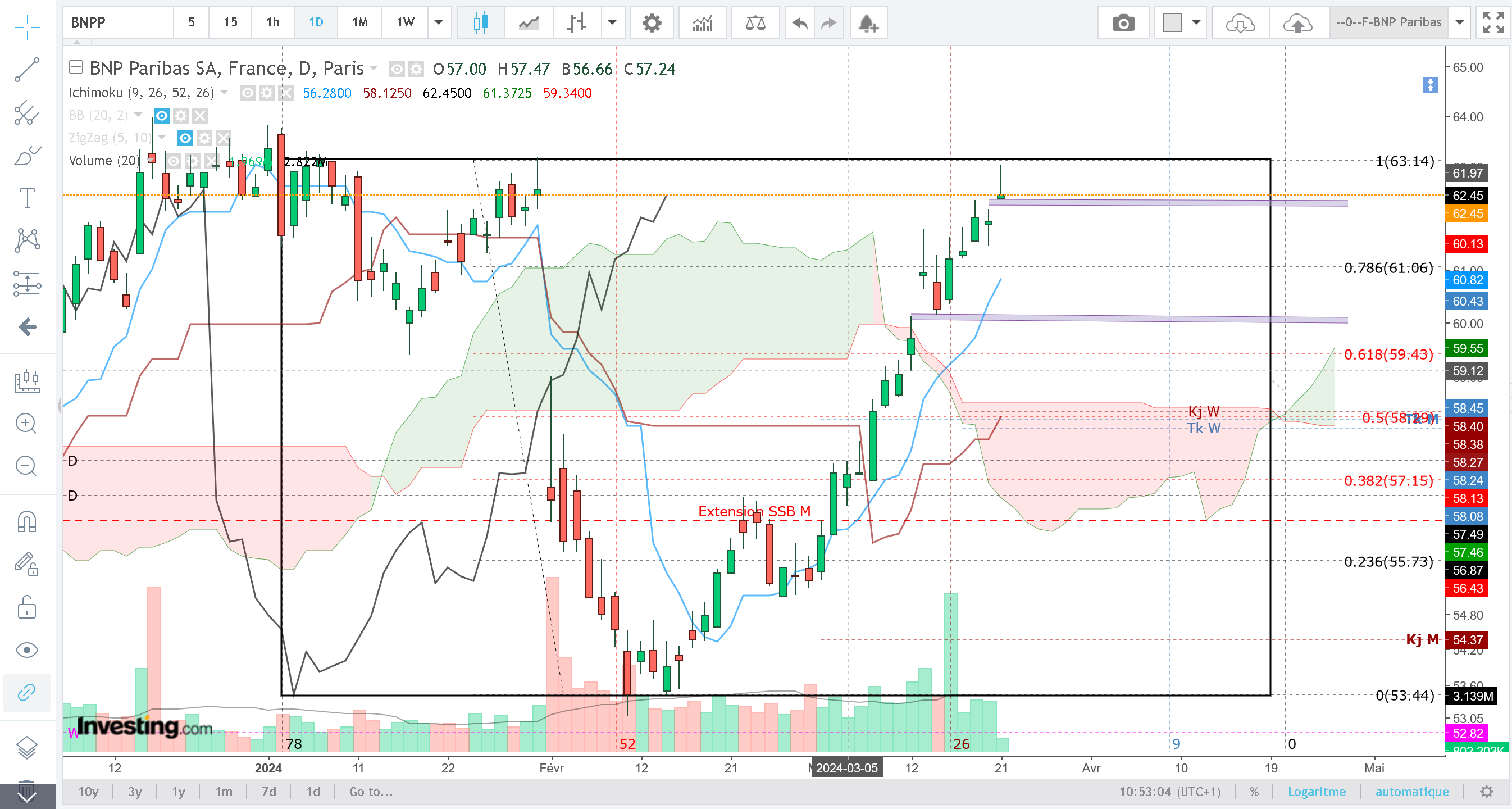Click the BNPP symbol search field

pyautogui.click(x=118, y=23)
